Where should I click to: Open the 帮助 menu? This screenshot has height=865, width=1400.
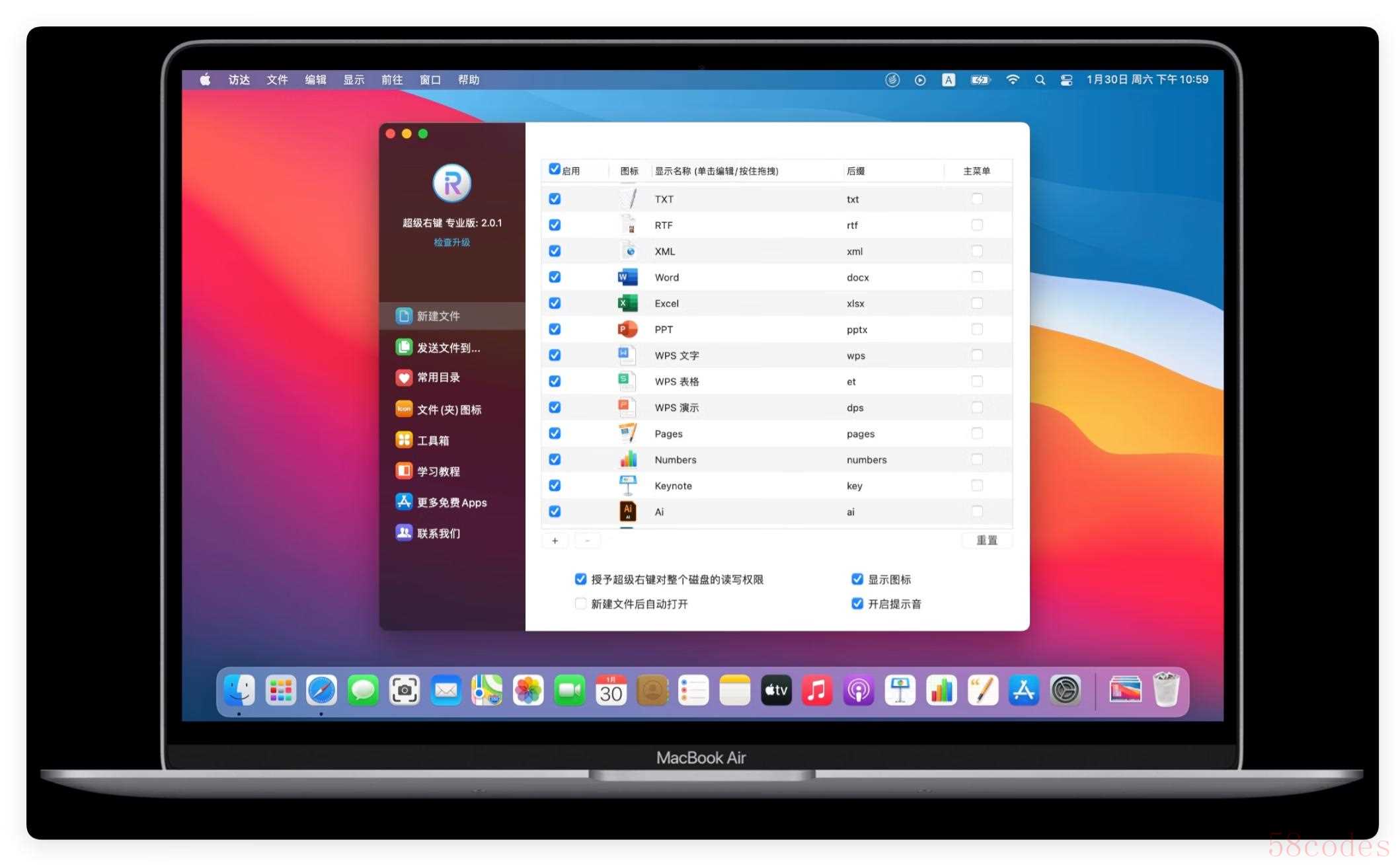pos(469,80)
